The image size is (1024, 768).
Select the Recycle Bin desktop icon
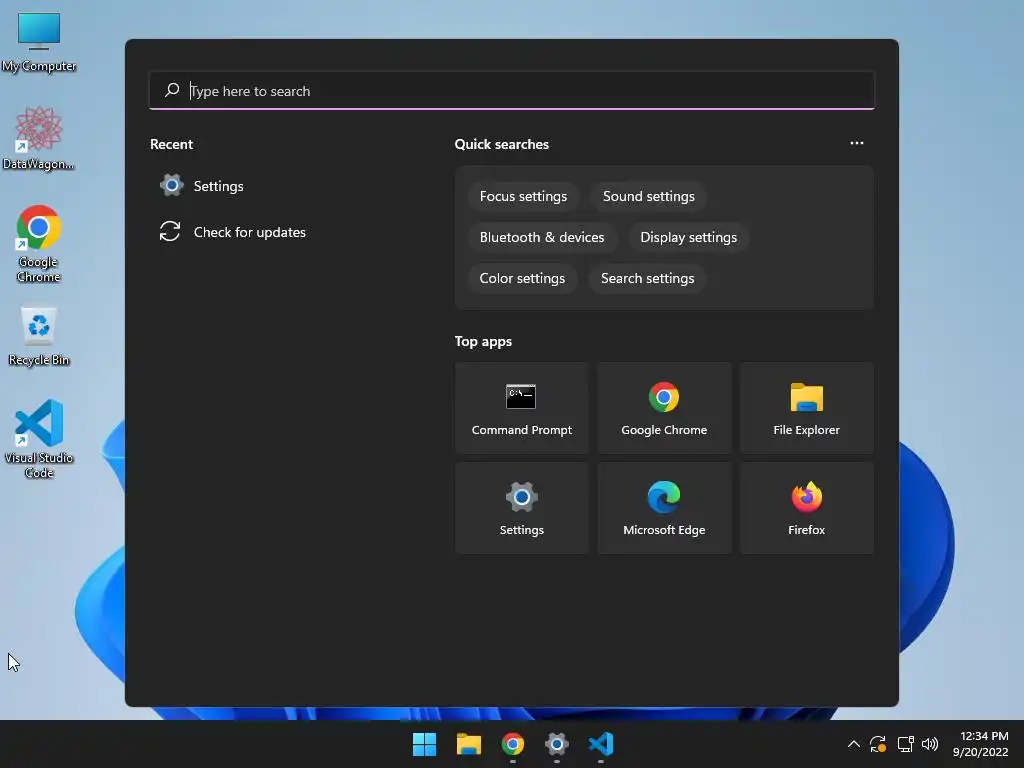pos(39,337)
